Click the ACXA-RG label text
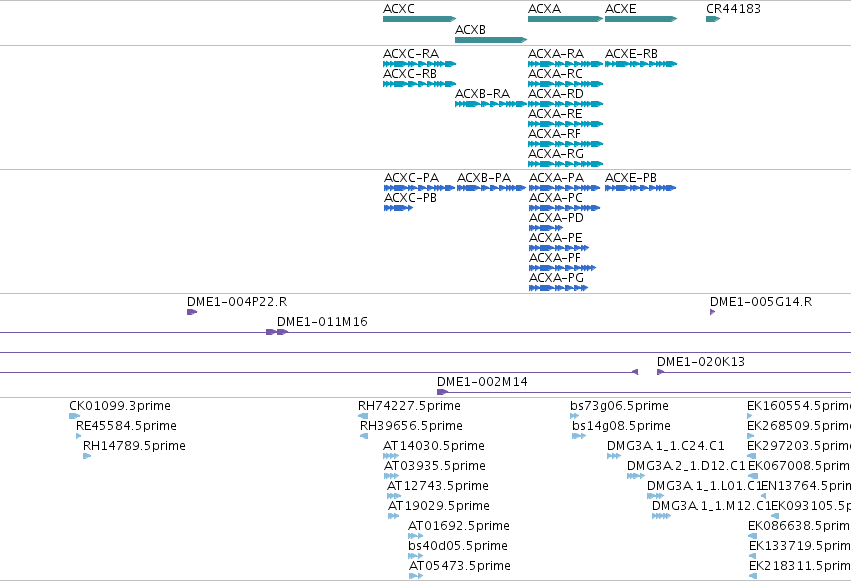The width and height of the screenshot is (851, 581). pos(556,154)
